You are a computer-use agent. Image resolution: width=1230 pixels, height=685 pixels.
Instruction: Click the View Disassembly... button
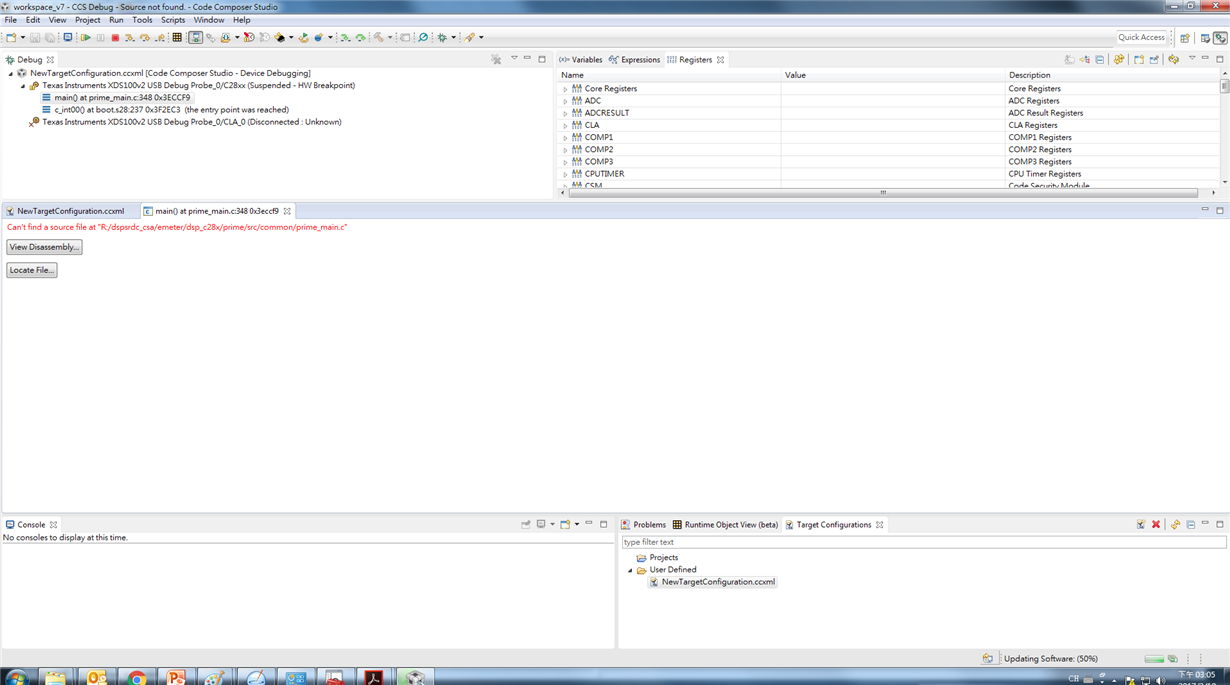[44, 247]
